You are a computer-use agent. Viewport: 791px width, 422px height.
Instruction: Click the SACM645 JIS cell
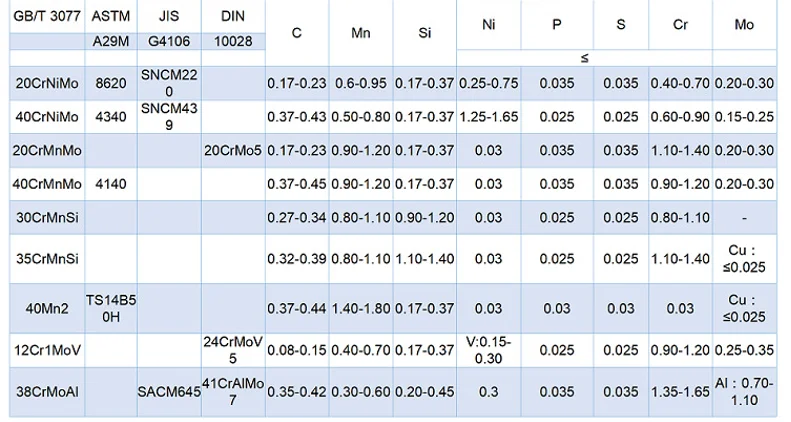tap(169, 392)
